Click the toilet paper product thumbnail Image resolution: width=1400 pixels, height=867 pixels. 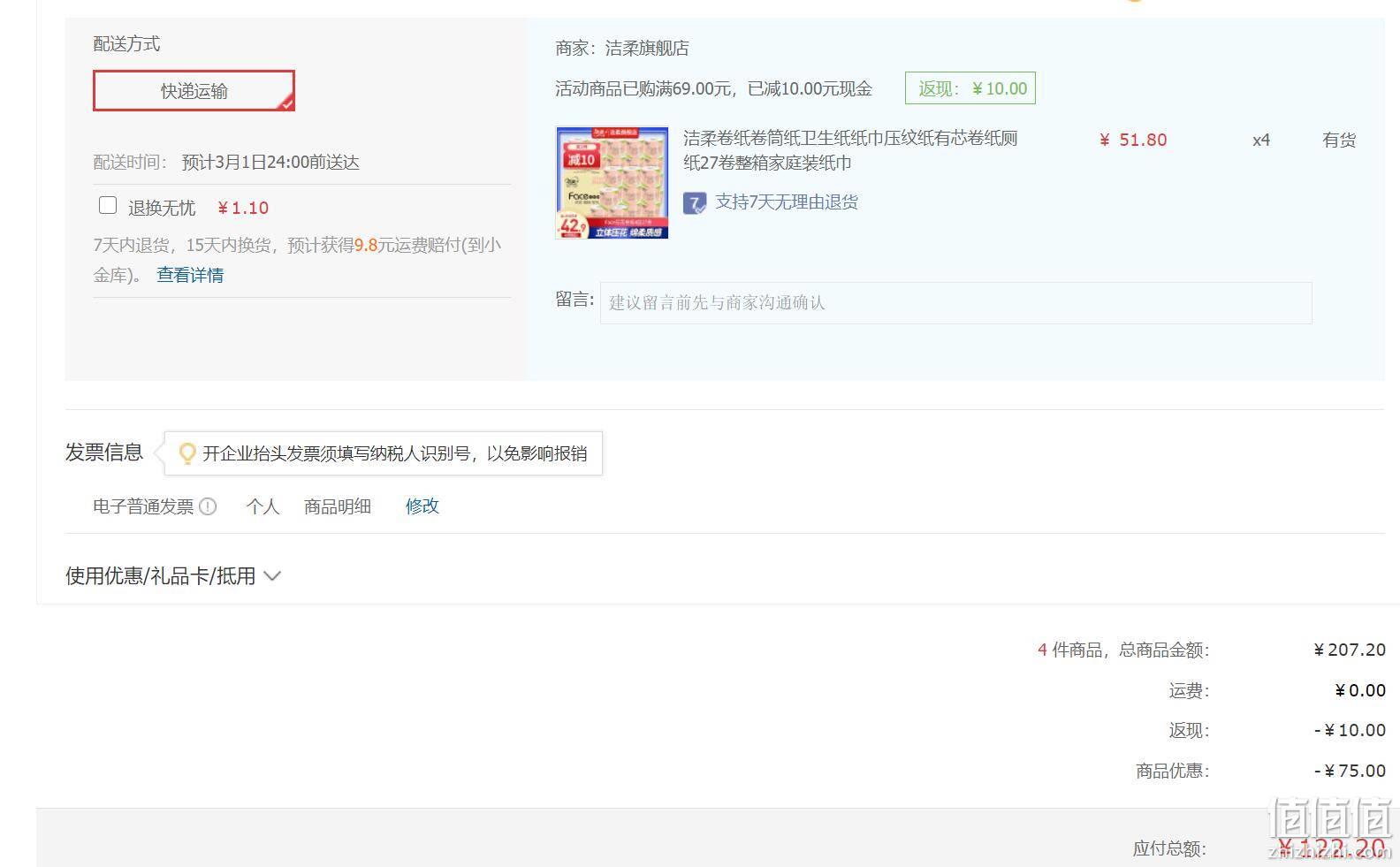click(612, 182)
